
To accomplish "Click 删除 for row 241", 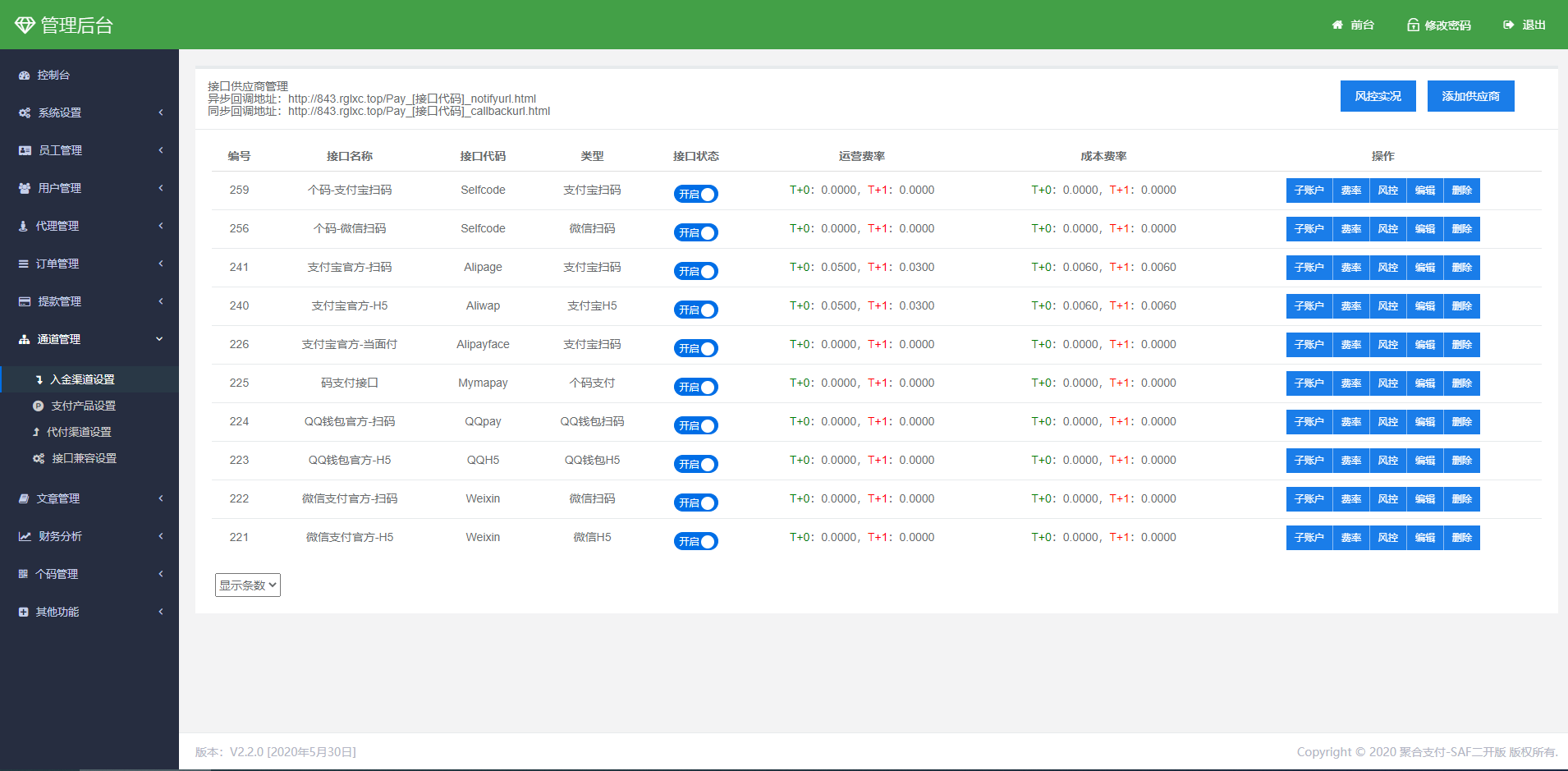I will click(1461, 268).
